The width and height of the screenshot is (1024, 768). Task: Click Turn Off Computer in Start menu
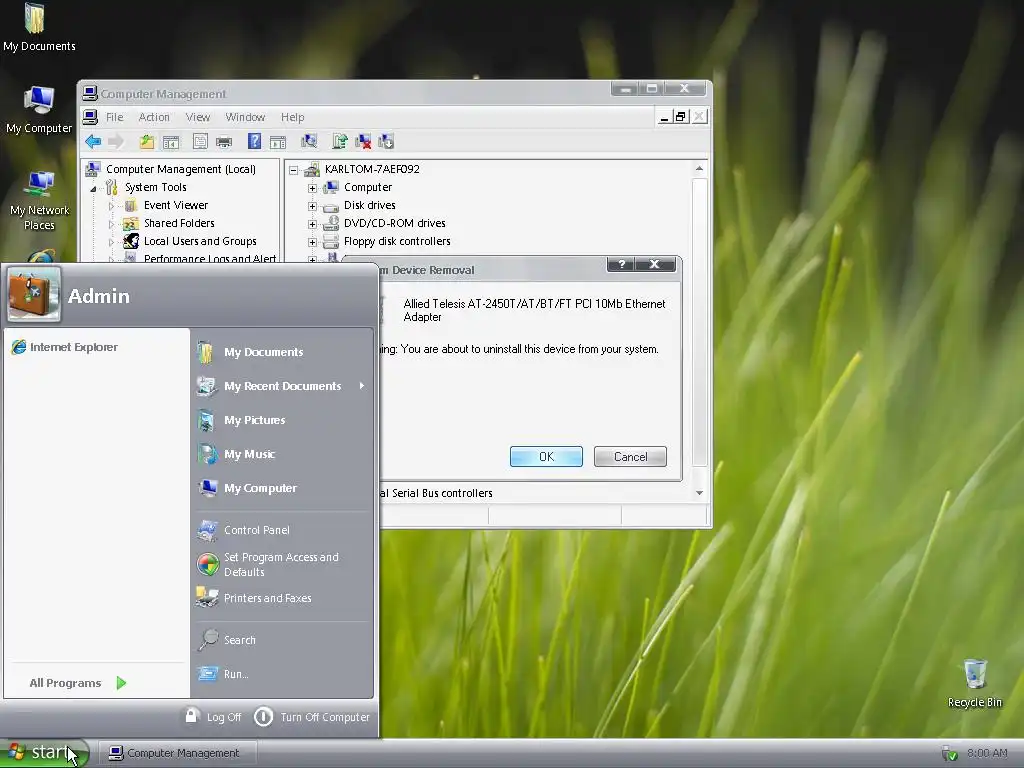coord(312,716)
